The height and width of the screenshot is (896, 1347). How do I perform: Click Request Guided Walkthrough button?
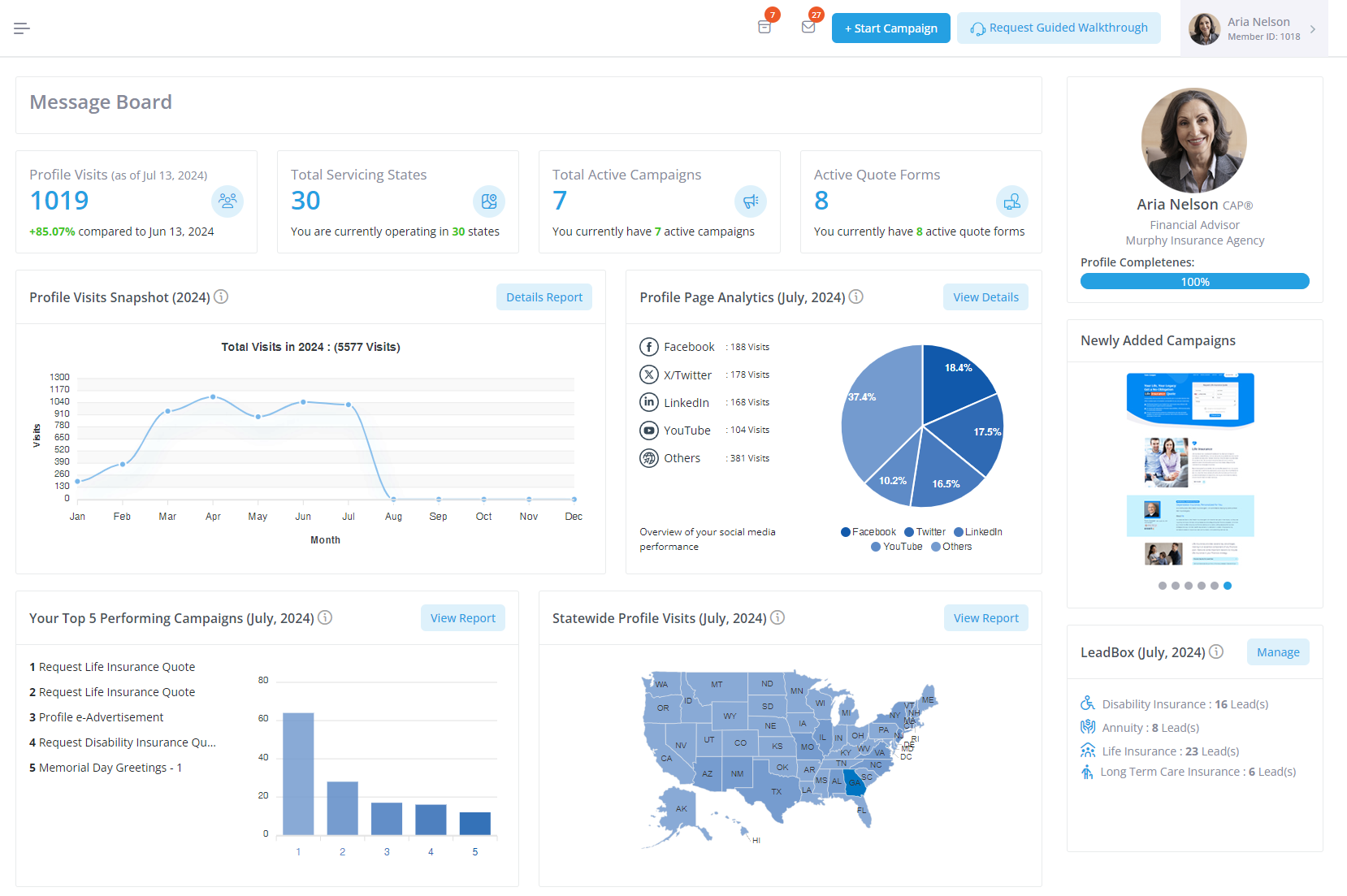1059,28
